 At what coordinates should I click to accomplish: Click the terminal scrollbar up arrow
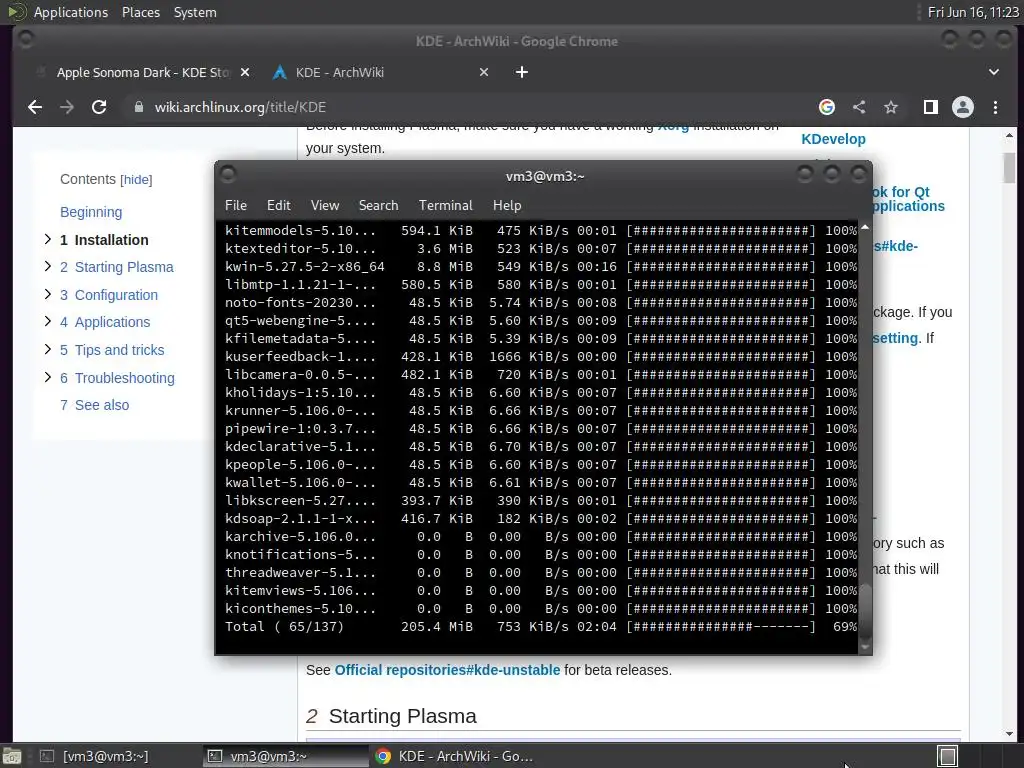[x=865, y=227]
